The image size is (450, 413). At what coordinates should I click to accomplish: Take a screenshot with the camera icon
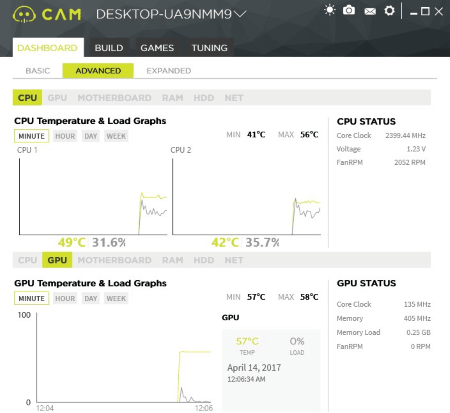pos(349,10)
